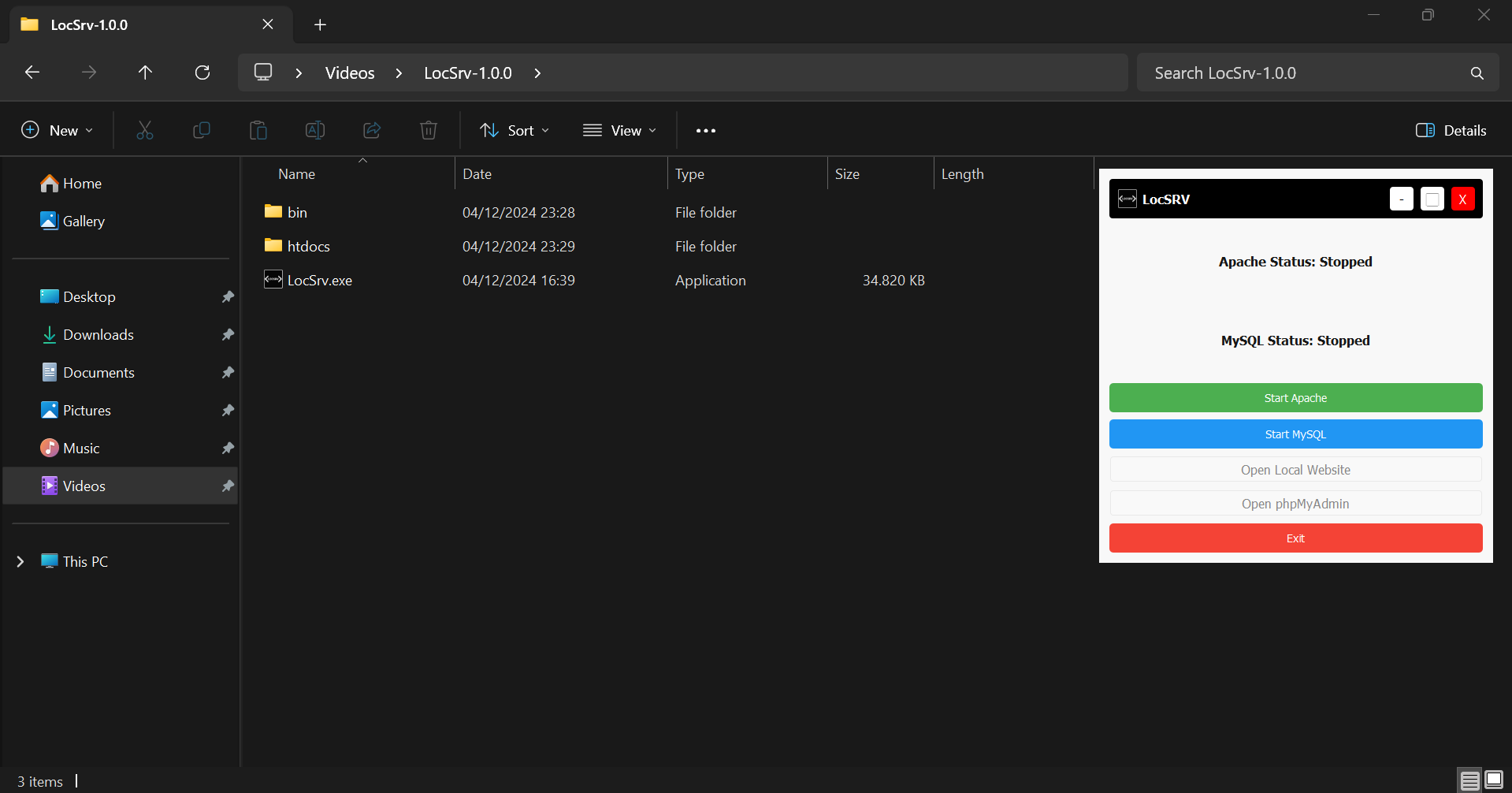
Task: Click the search magnifier icon
Action: coord(1477,73)
